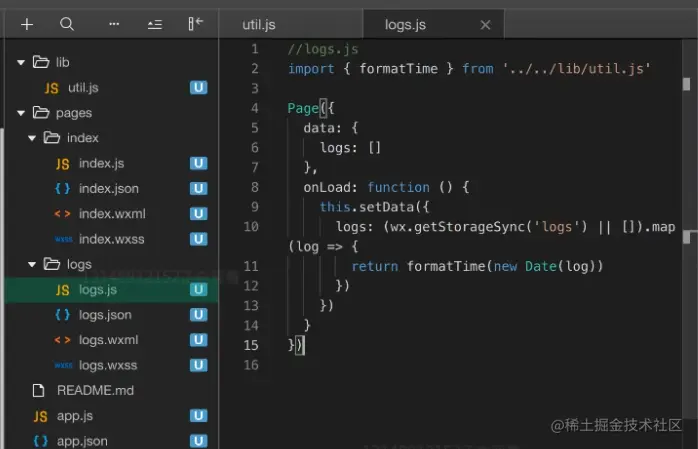The width and height of the screenshot is (698, 449).
Task: Open util.js in the file tree
Action: 111,88
